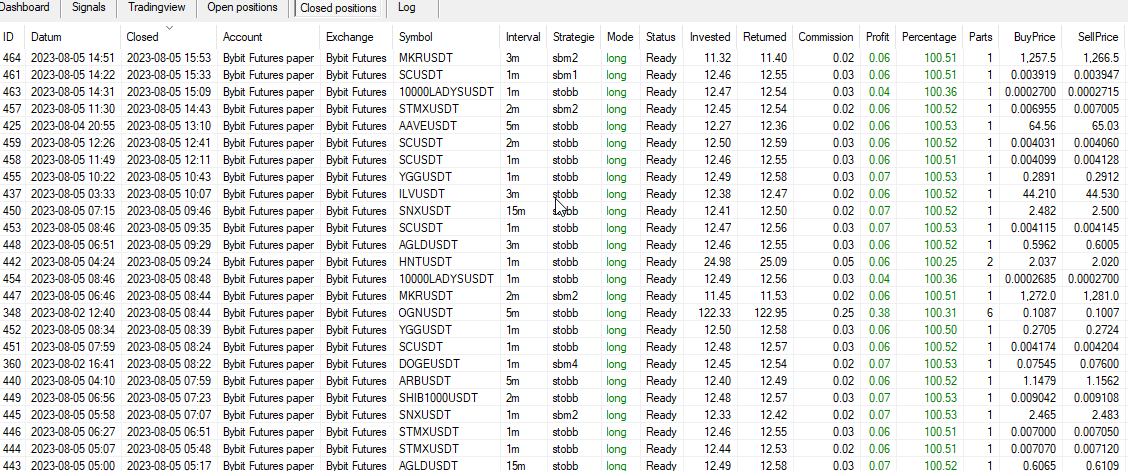Click invested value 122.33
This screenshot has height=471, width=1128.
click(x=714, y=313)
